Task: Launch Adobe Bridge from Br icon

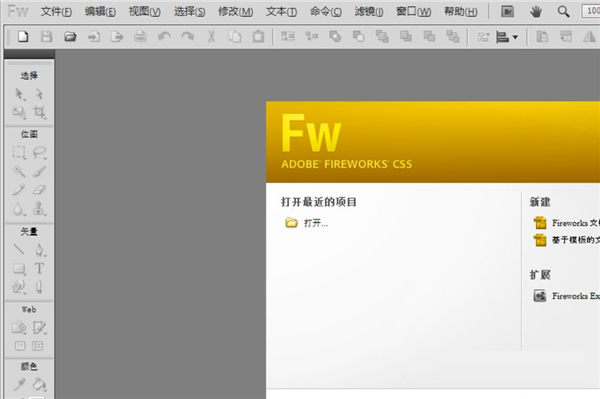Action: pos(508,12)
